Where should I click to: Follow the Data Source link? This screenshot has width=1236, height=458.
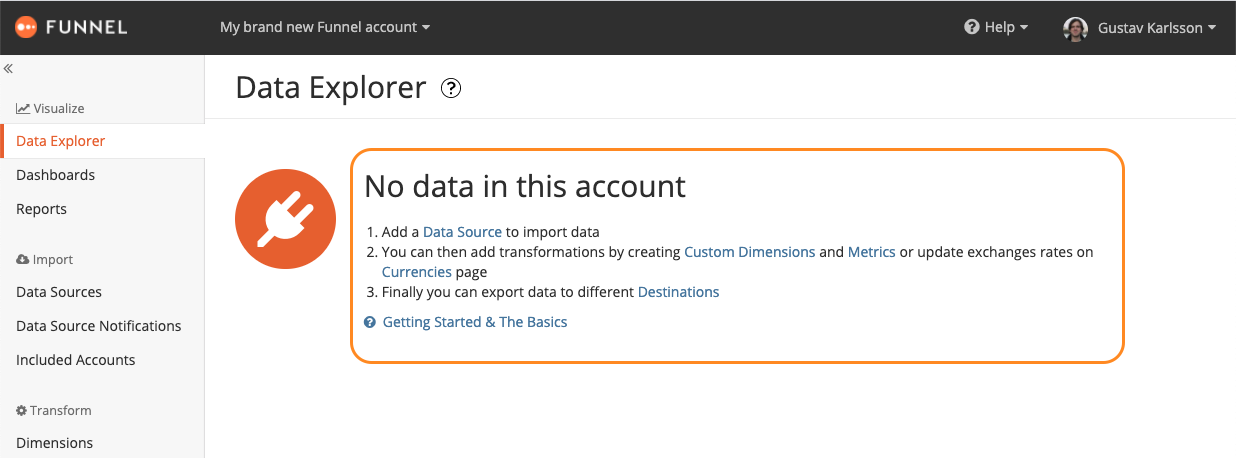[x=462, y=232]
